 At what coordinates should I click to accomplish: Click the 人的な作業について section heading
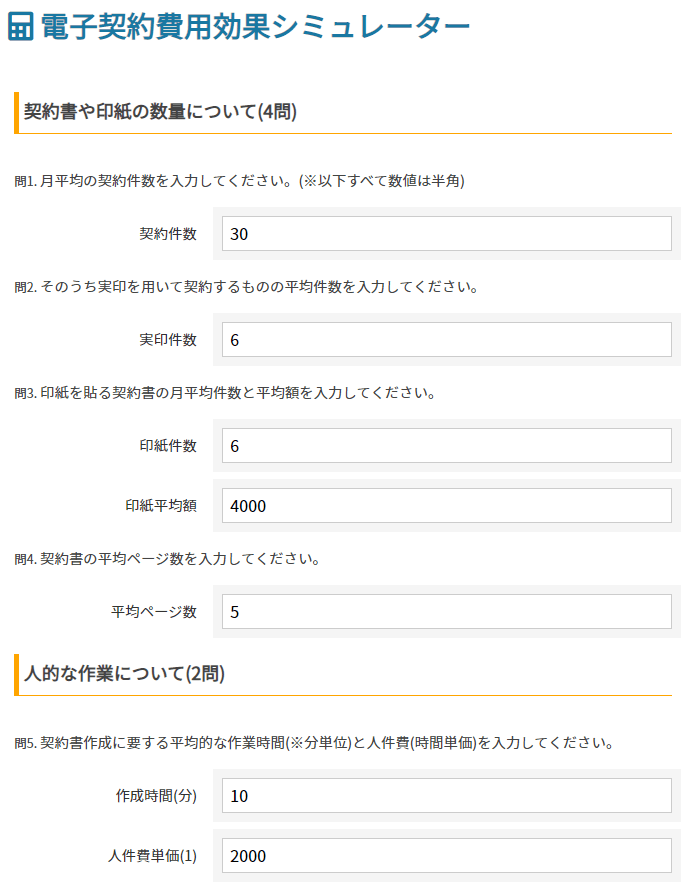(124, 674)
